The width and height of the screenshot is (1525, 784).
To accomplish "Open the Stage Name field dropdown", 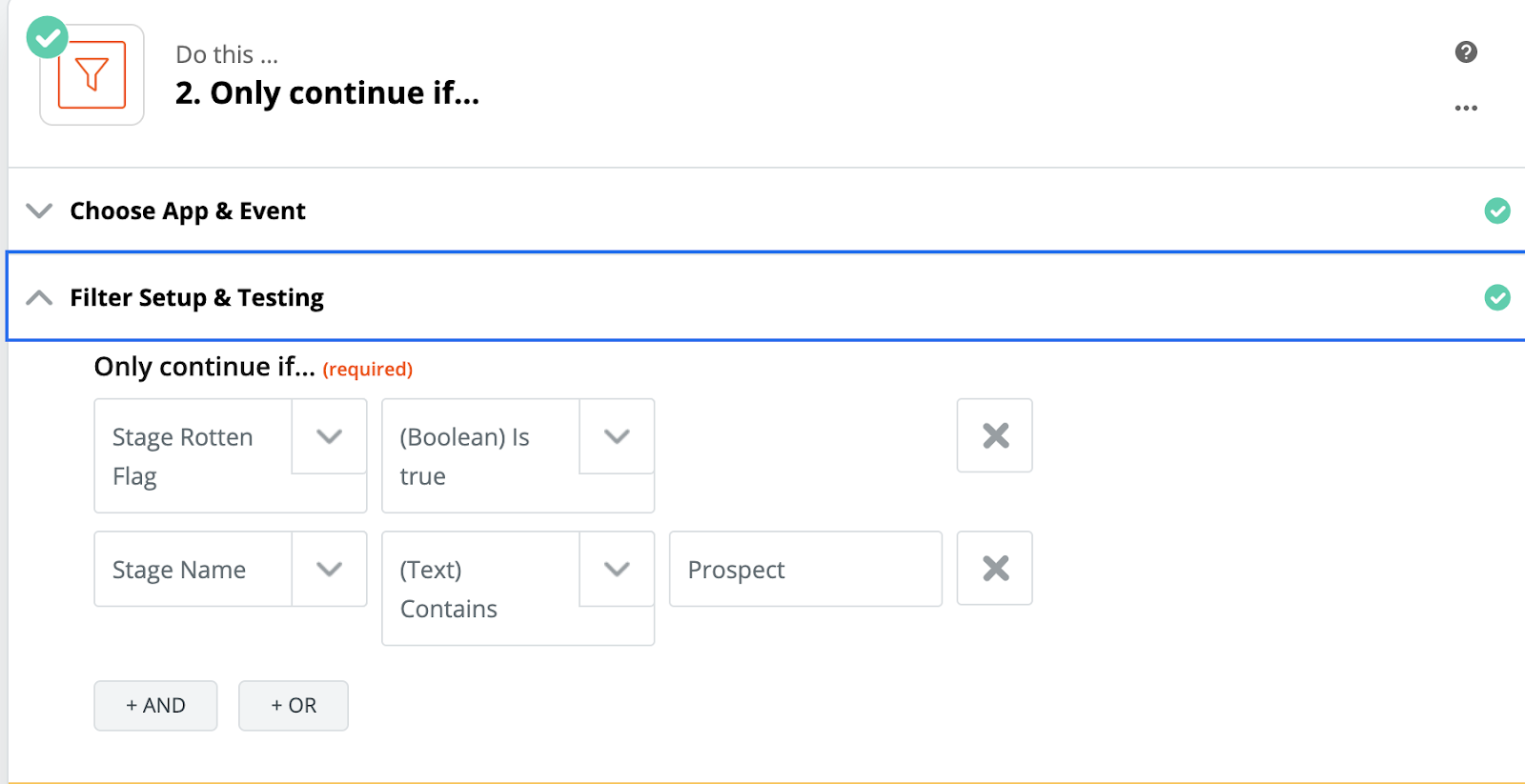I will point(329,569).
